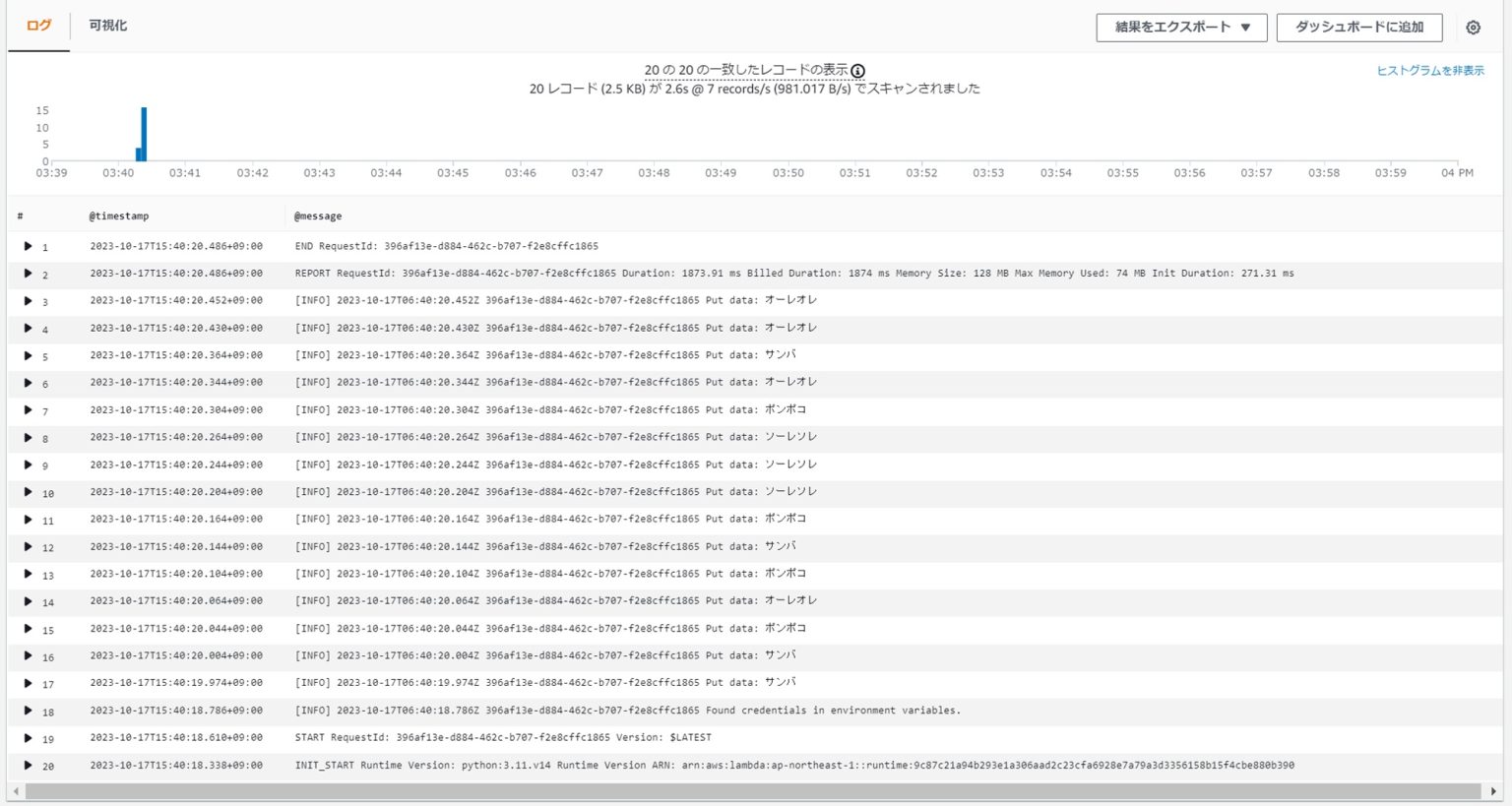Expand the START RequestId log entry
The image size is (1512, 806).
click(x=28, y=737)
